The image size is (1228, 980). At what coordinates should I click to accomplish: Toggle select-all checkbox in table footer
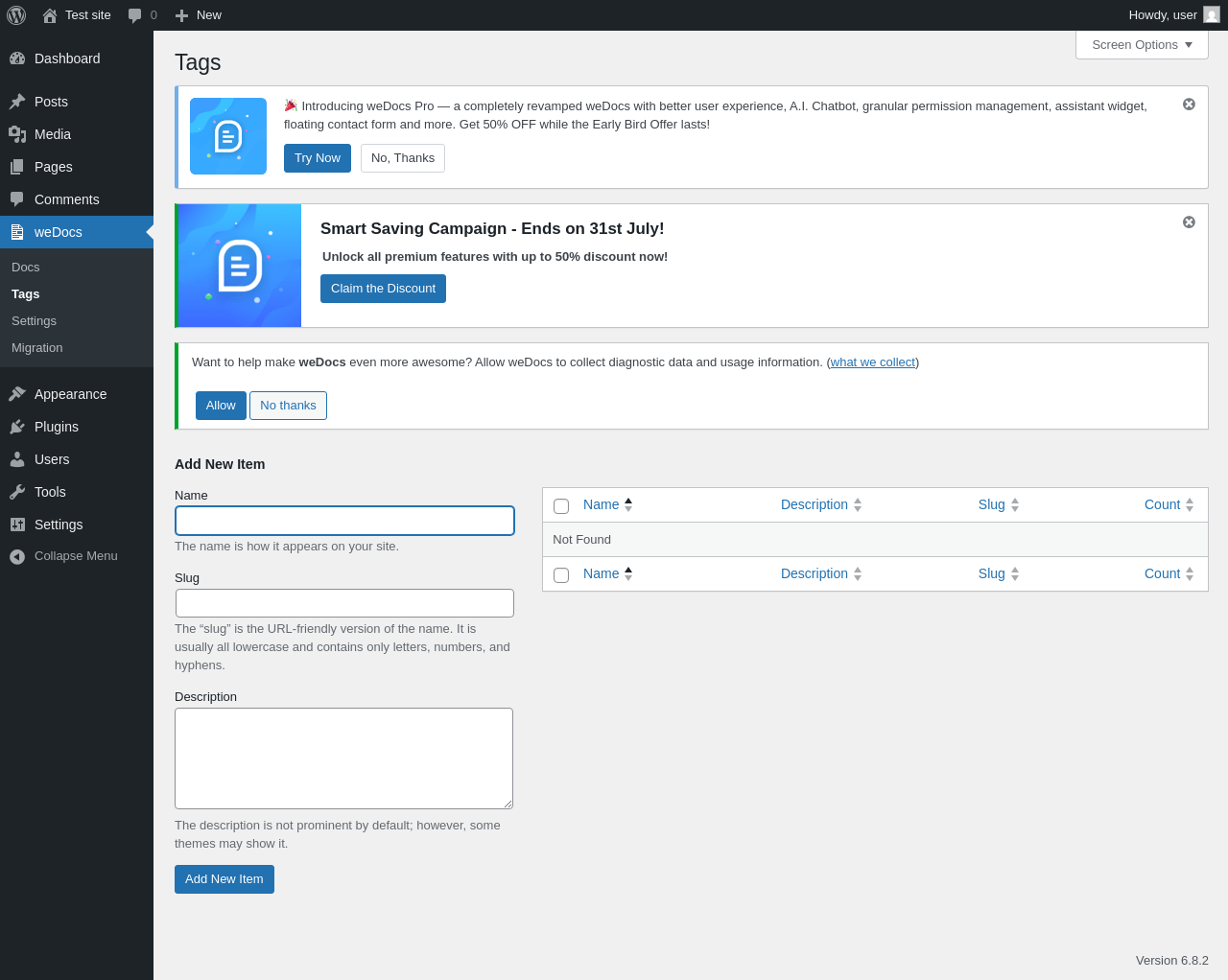pos(561,575)
